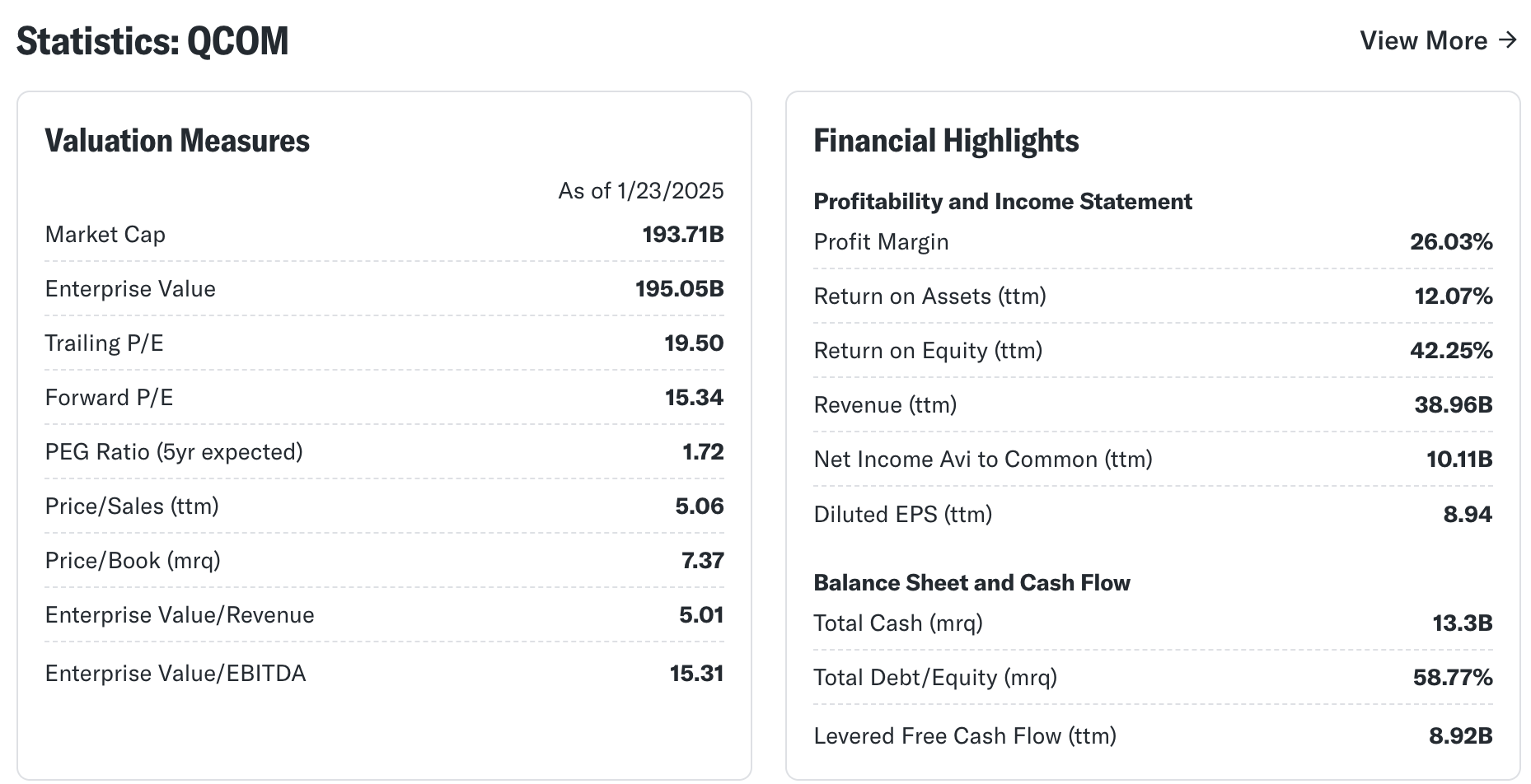Click the Market Cap label
The width and height of the screenshot is (1531, 784).
point(105,235)
